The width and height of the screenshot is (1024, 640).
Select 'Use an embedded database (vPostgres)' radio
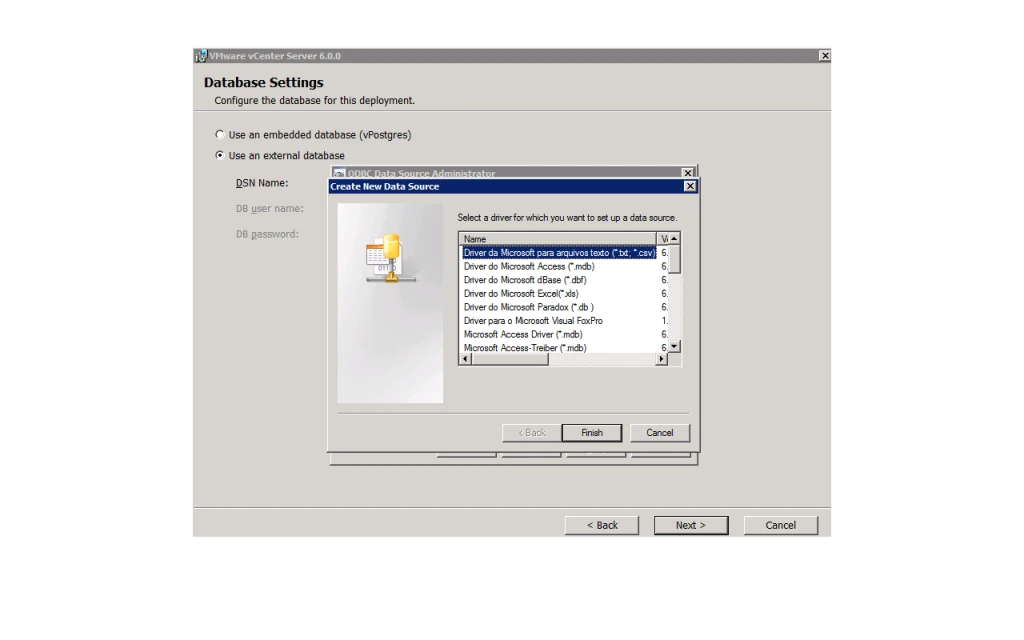click(219, 135)
